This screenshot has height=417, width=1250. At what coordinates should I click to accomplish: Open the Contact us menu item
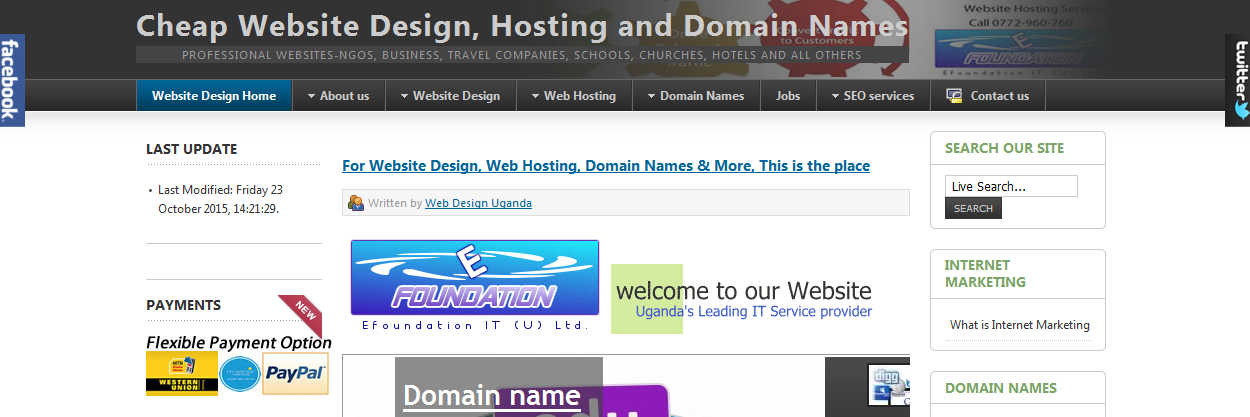tap(988, 96)
